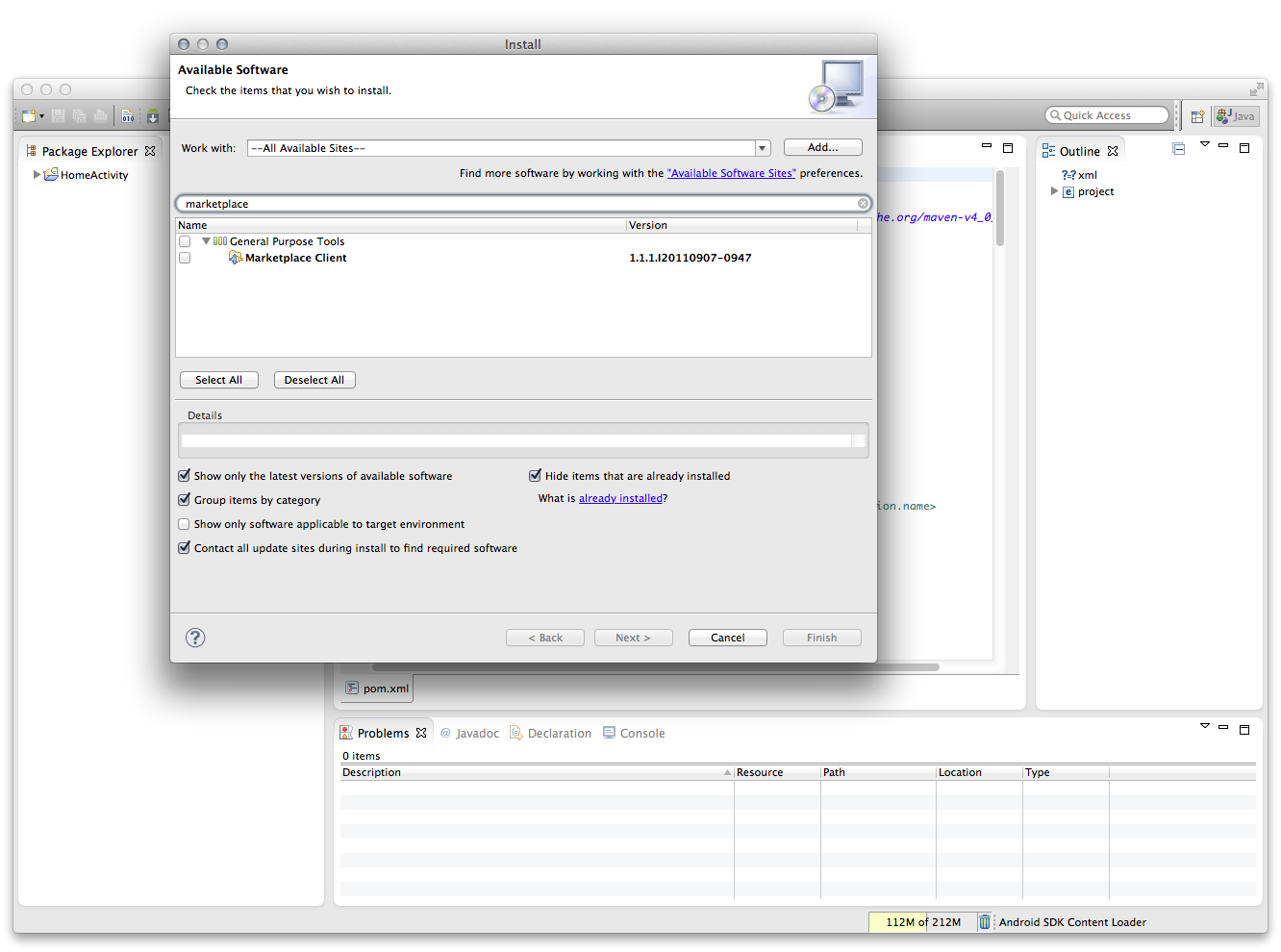Switch to the Java perspective
Viewport: 1281px width, 952px height.
1236,116
